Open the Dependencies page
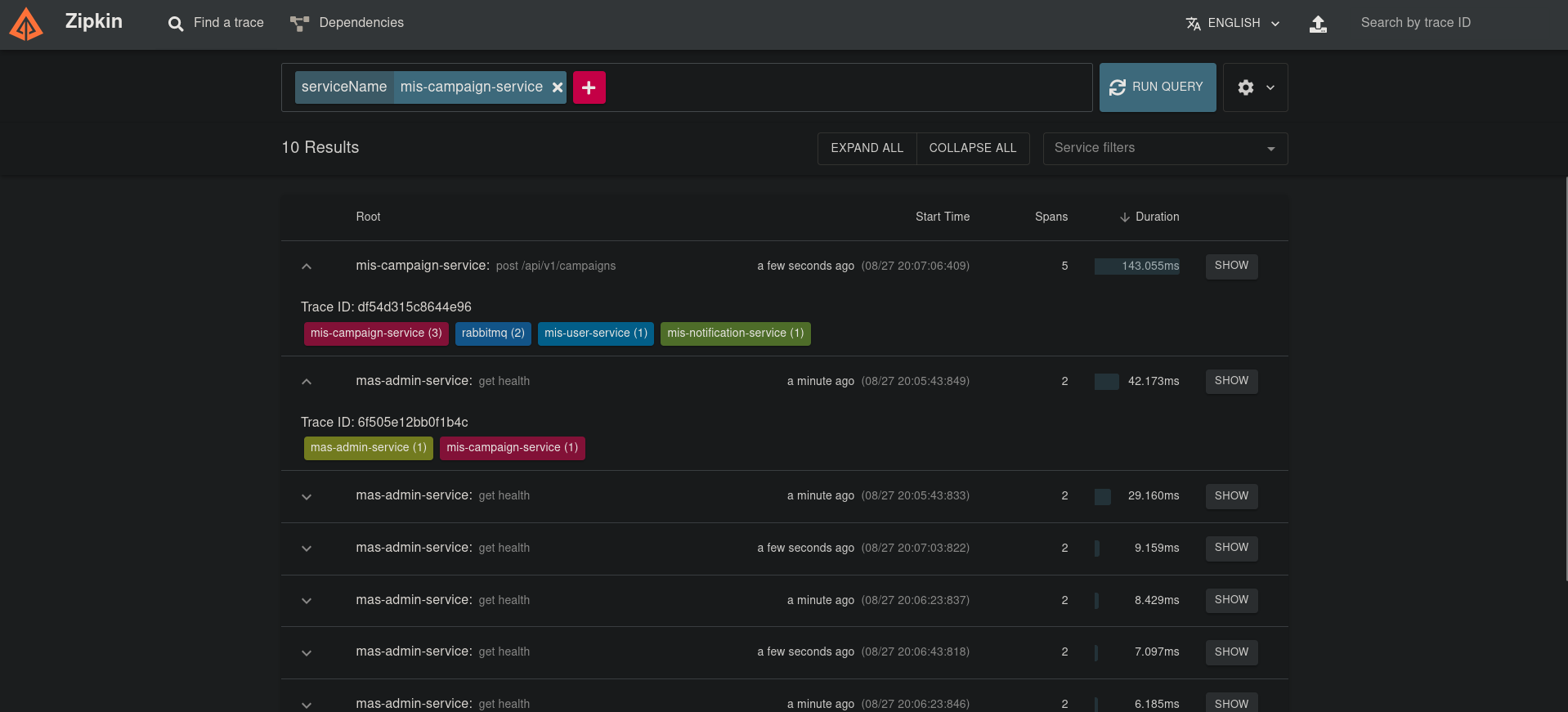This screenshot has height=712, width=1568. [x=347, y=23]
